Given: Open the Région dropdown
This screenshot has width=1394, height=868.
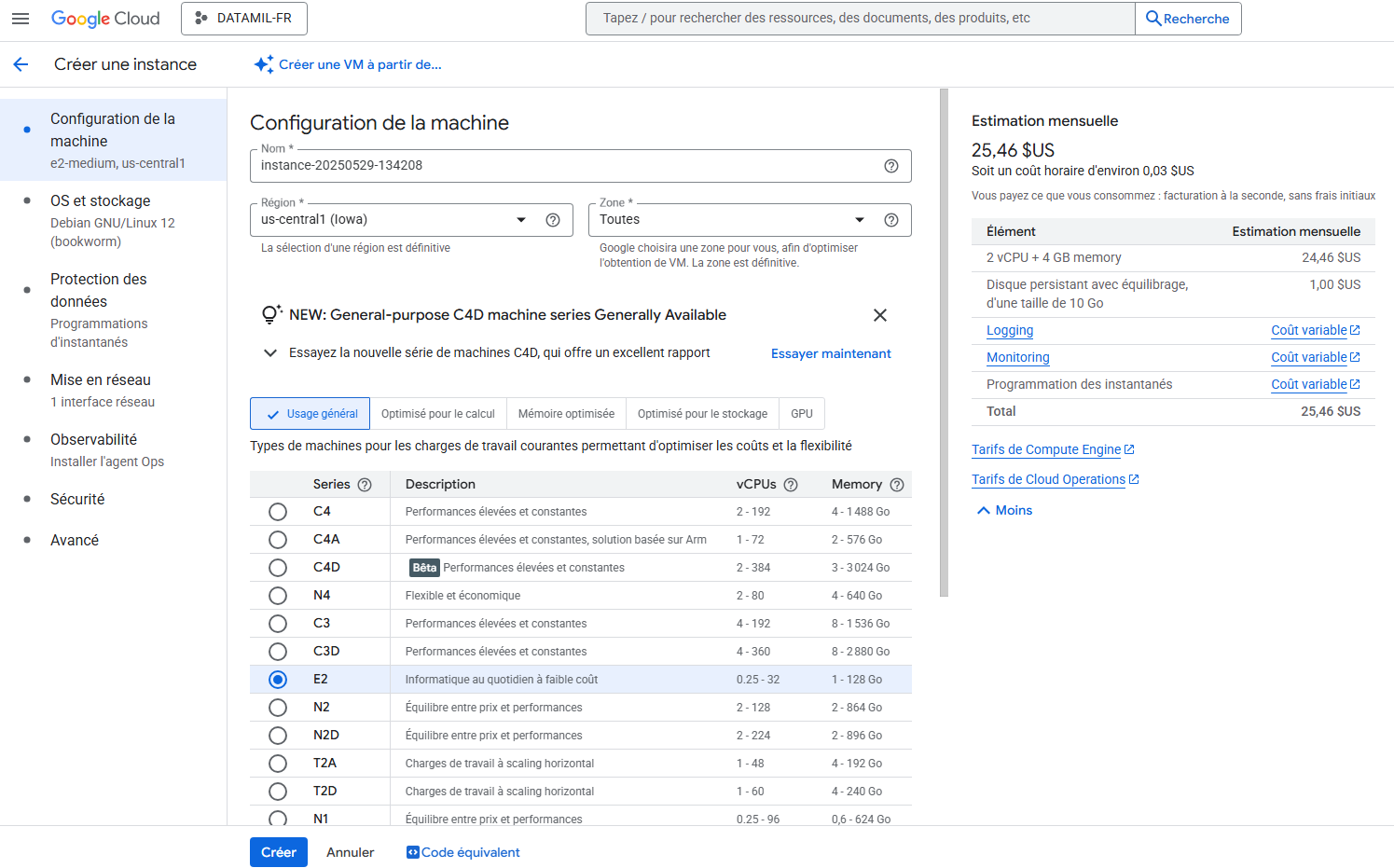Looking at the screenshot, I should coord(520,219).
